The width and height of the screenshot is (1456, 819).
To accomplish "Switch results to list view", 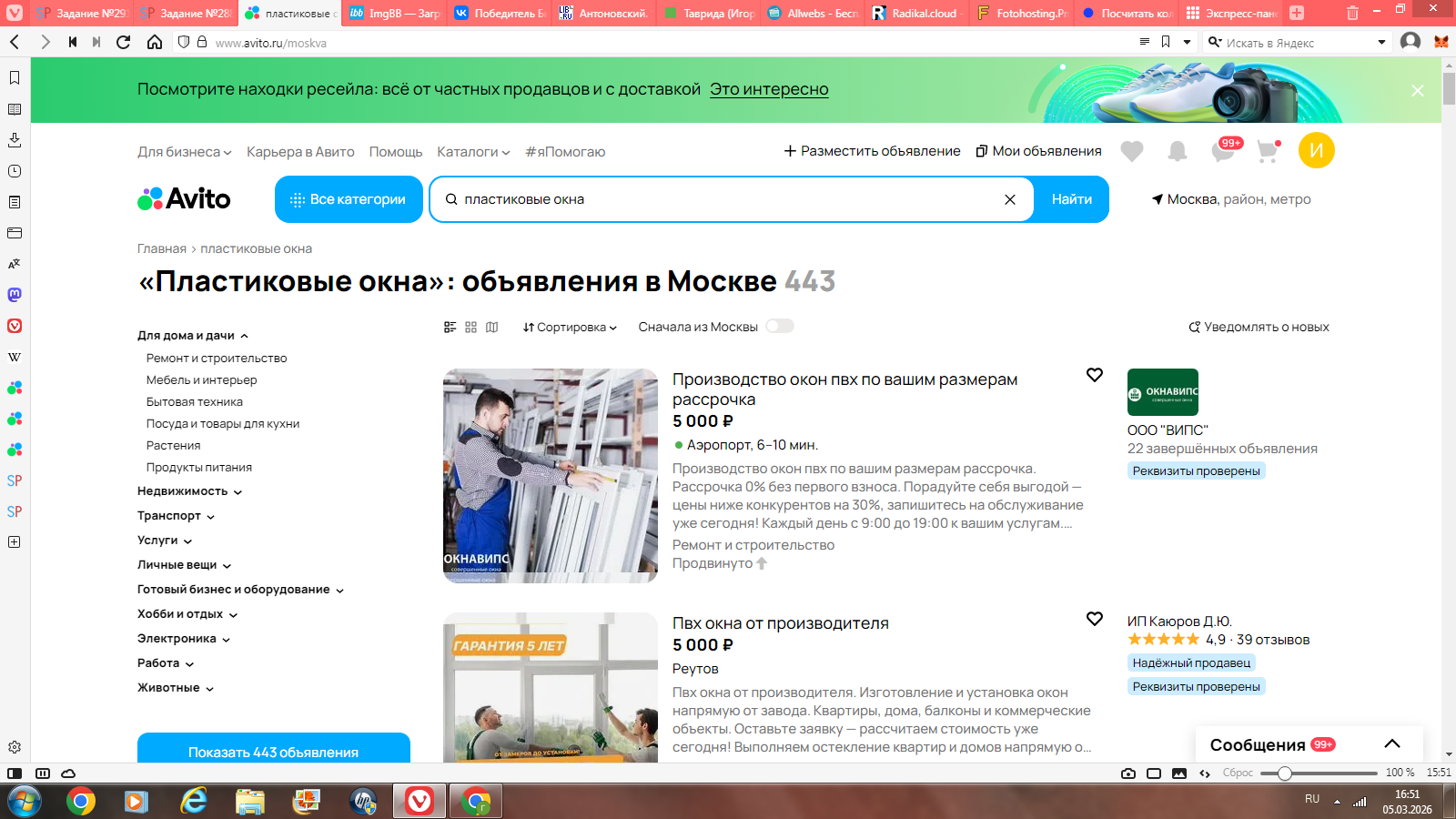I will click(x=450, y=327).
